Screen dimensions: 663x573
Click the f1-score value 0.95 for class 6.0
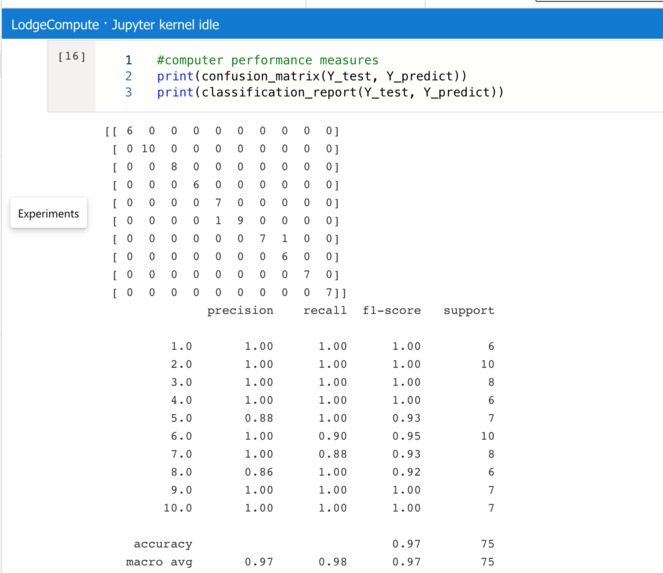pos(406,436)
